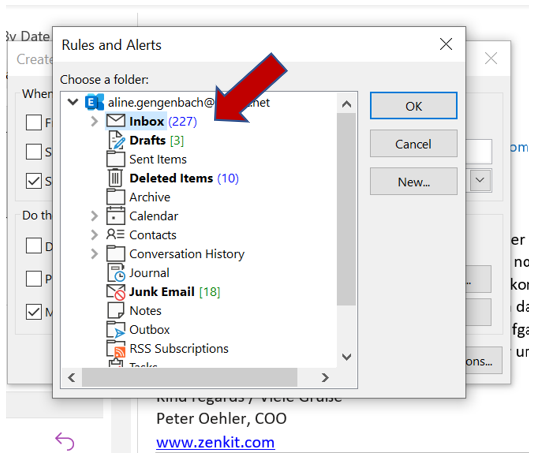Choose the Deleted Items trash icon
This screenshot has width=548, height=460.
pyautogui.click(x=115, y=178)
